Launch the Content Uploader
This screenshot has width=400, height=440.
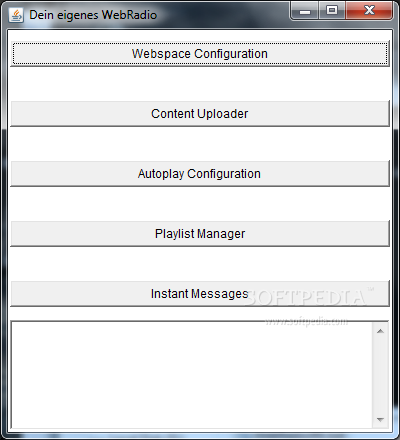pos(200,114)
